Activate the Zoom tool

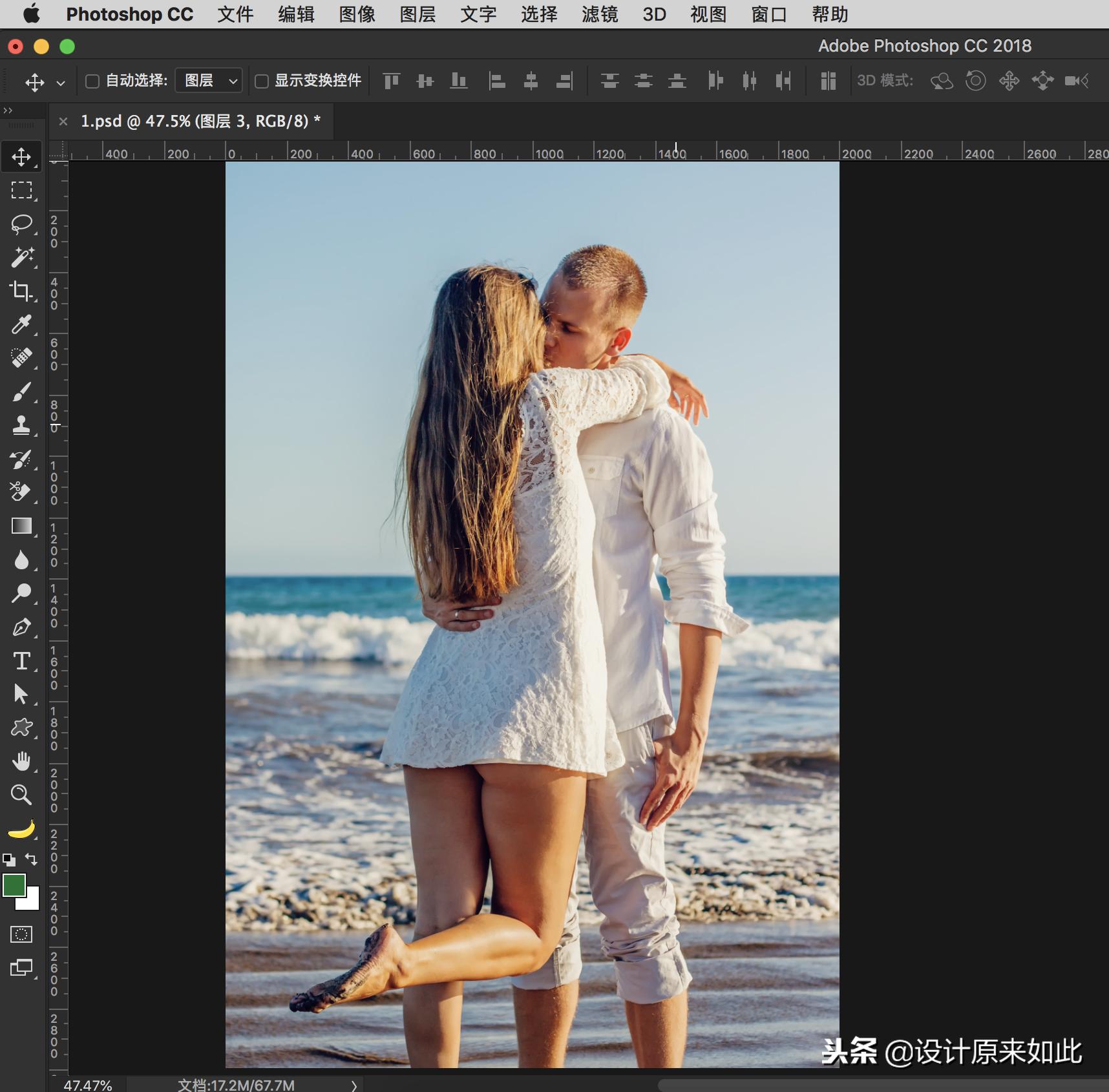click(21, 794)
